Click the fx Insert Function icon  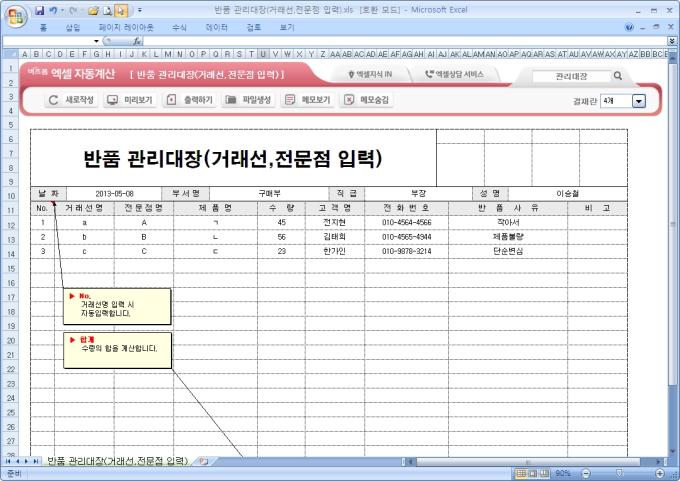point(137,41)
